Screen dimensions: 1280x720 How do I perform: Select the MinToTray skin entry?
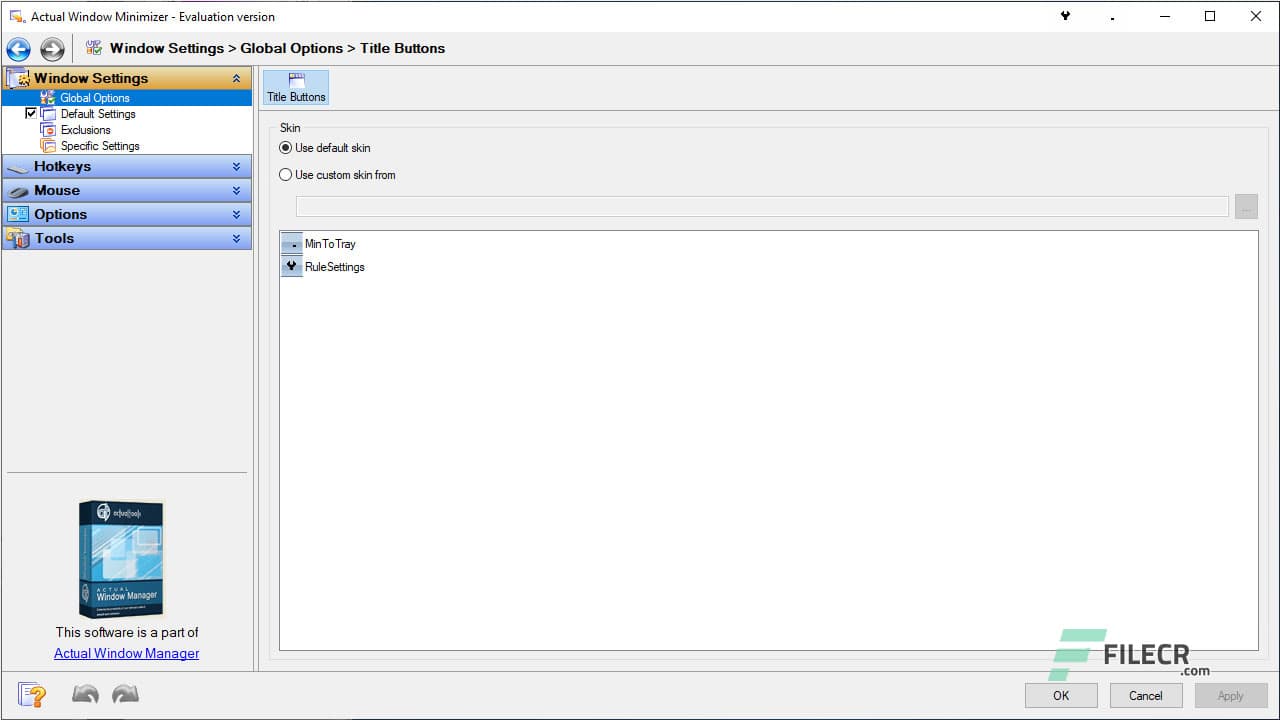coord(330,243)
